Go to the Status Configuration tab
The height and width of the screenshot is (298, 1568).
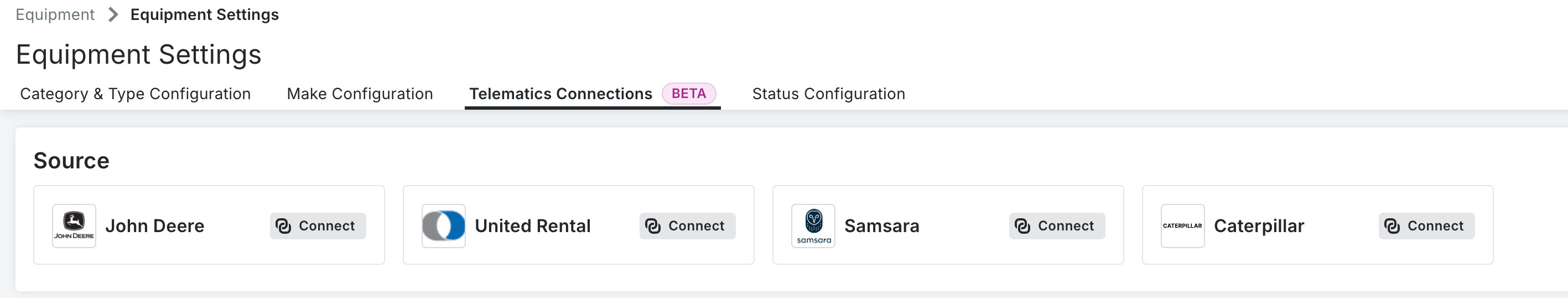coord(828,94)
